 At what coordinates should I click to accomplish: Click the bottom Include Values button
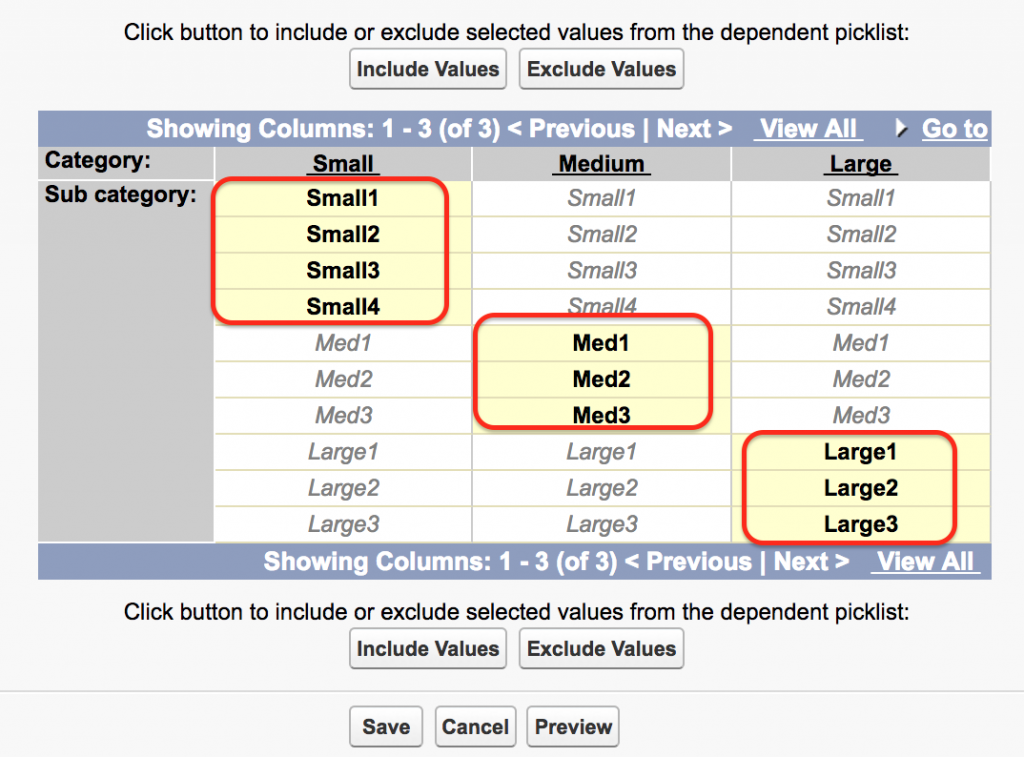click(428, 649)
